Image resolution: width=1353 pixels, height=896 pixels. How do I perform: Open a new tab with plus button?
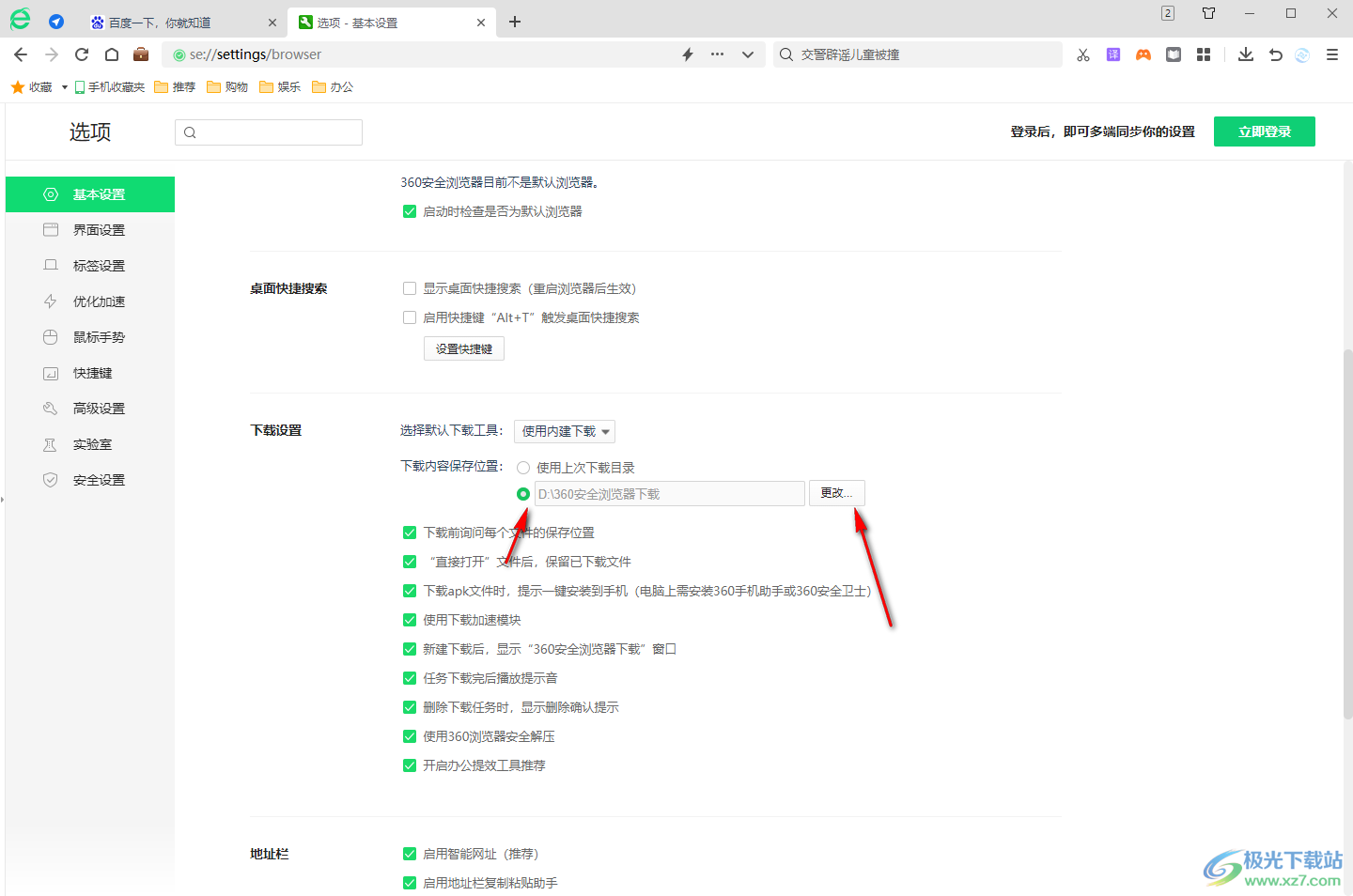(515, 22)
